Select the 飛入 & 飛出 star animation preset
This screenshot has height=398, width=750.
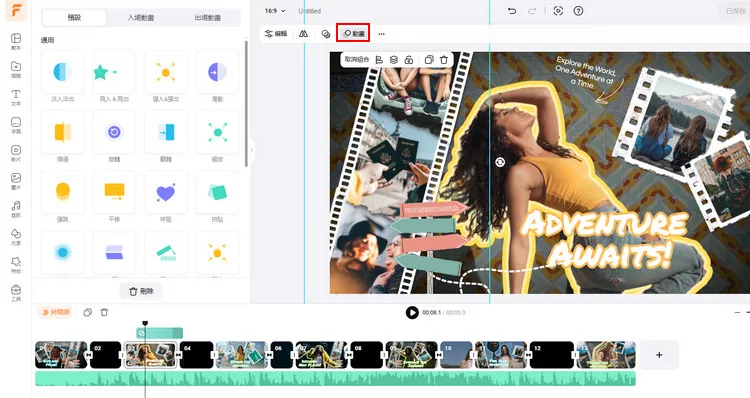click(114, 72)
